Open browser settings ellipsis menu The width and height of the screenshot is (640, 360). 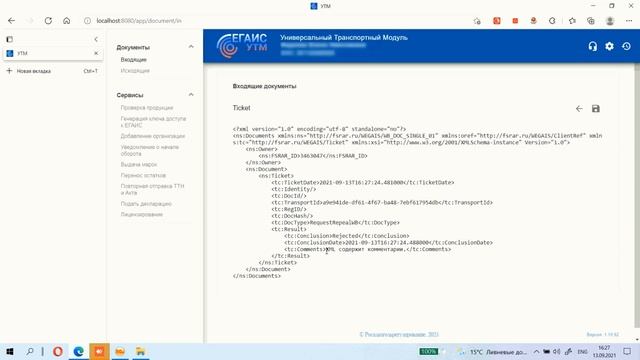click(629, 21)
